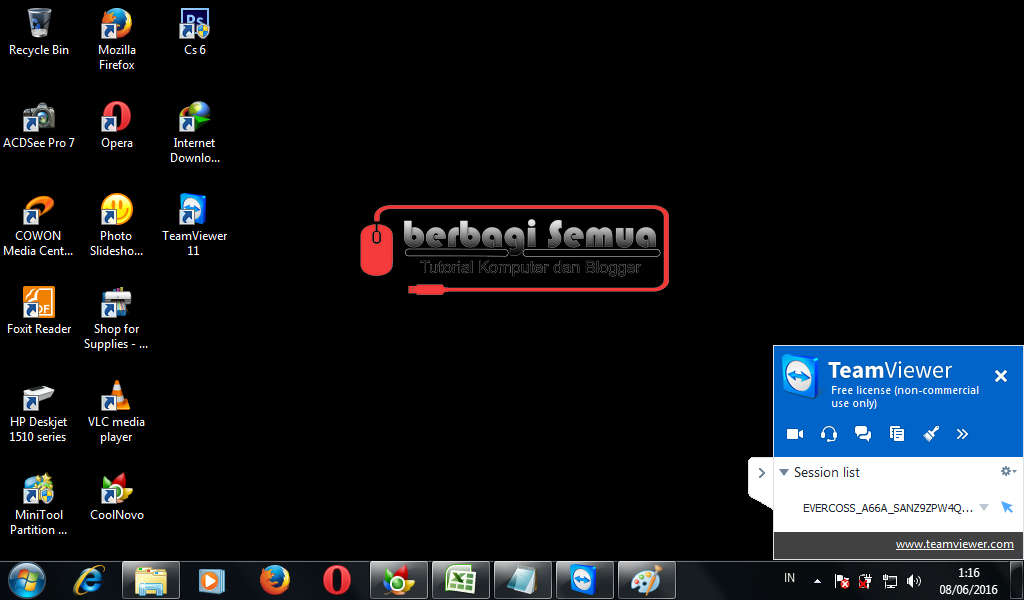Open the Session list settings gear
The width and height of the screenshot is (1024, 600).
1007,471
